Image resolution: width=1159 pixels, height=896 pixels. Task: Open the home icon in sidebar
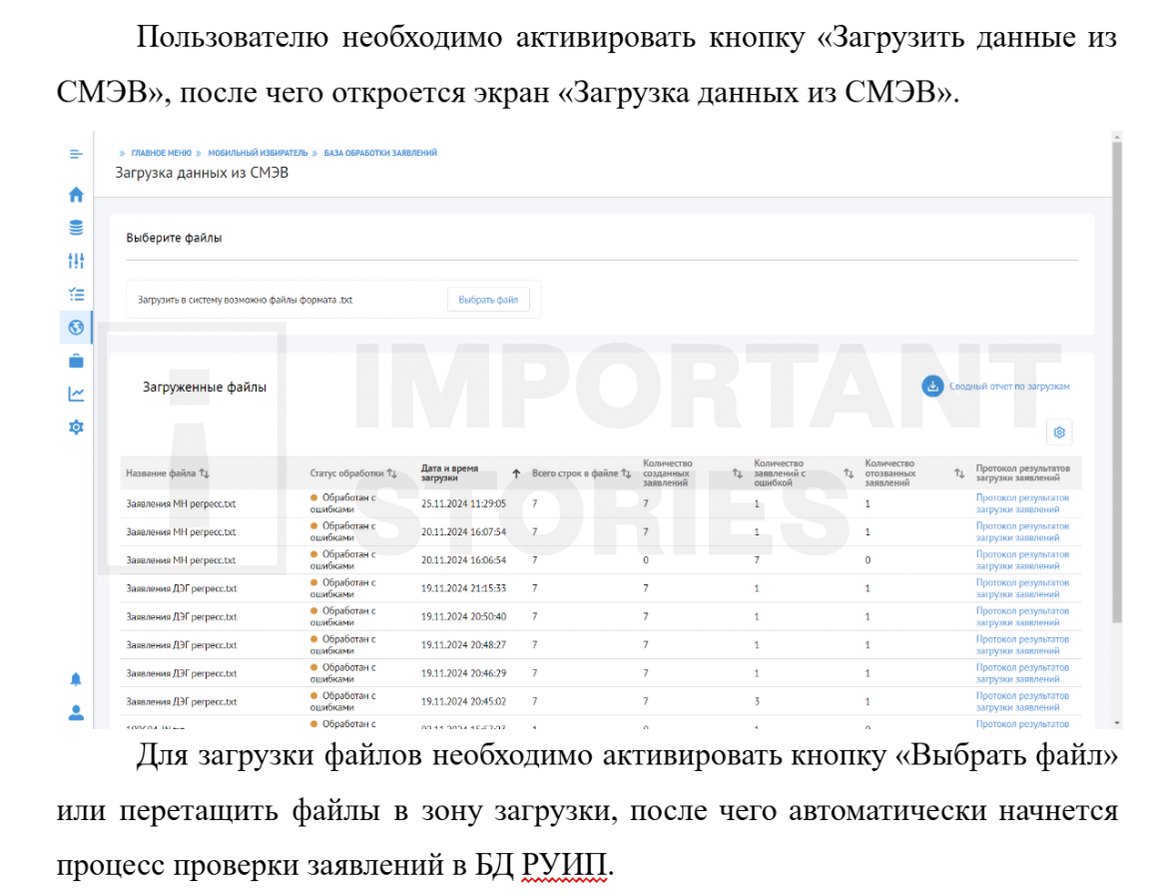click(x=75, y=194)
